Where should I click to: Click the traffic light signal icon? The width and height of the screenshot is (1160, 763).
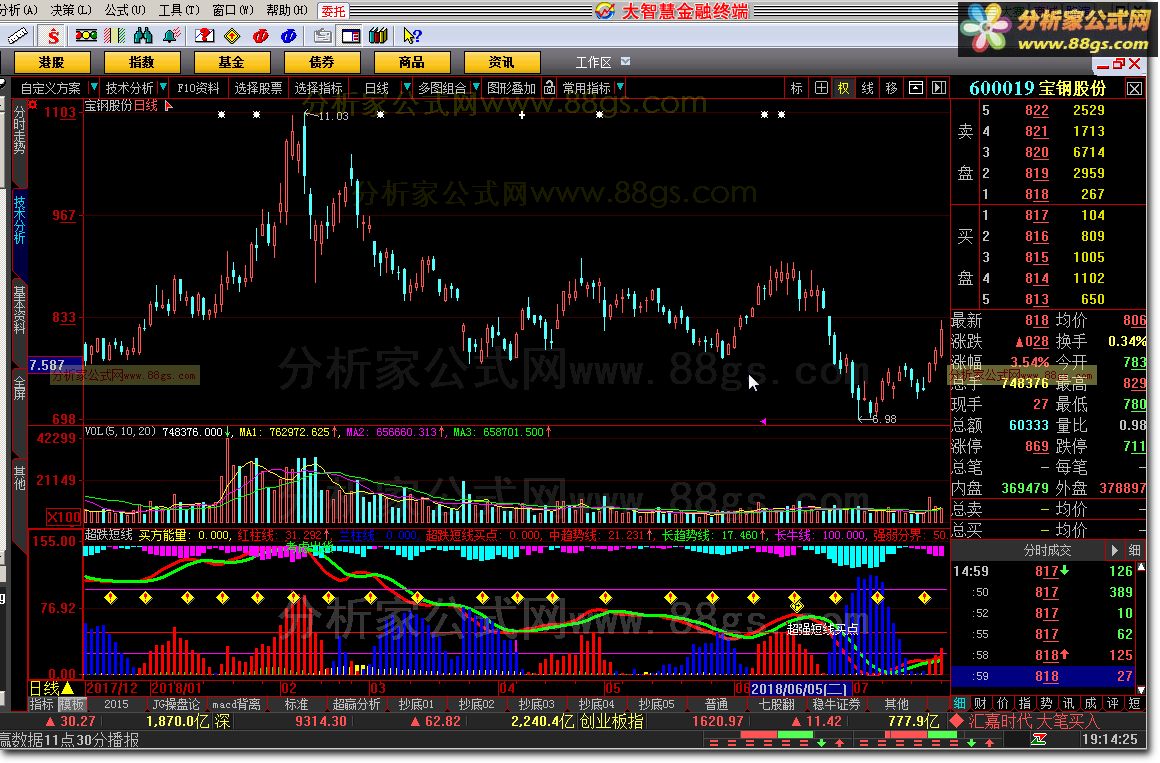[86, 35]
